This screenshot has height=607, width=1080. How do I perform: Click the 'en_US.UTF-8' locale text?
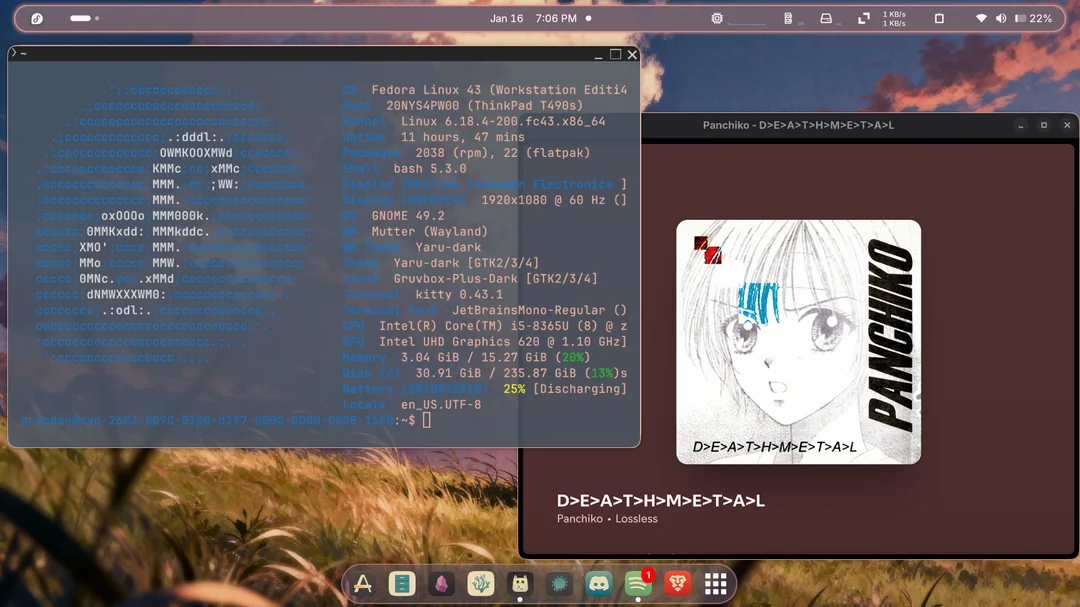441,405
